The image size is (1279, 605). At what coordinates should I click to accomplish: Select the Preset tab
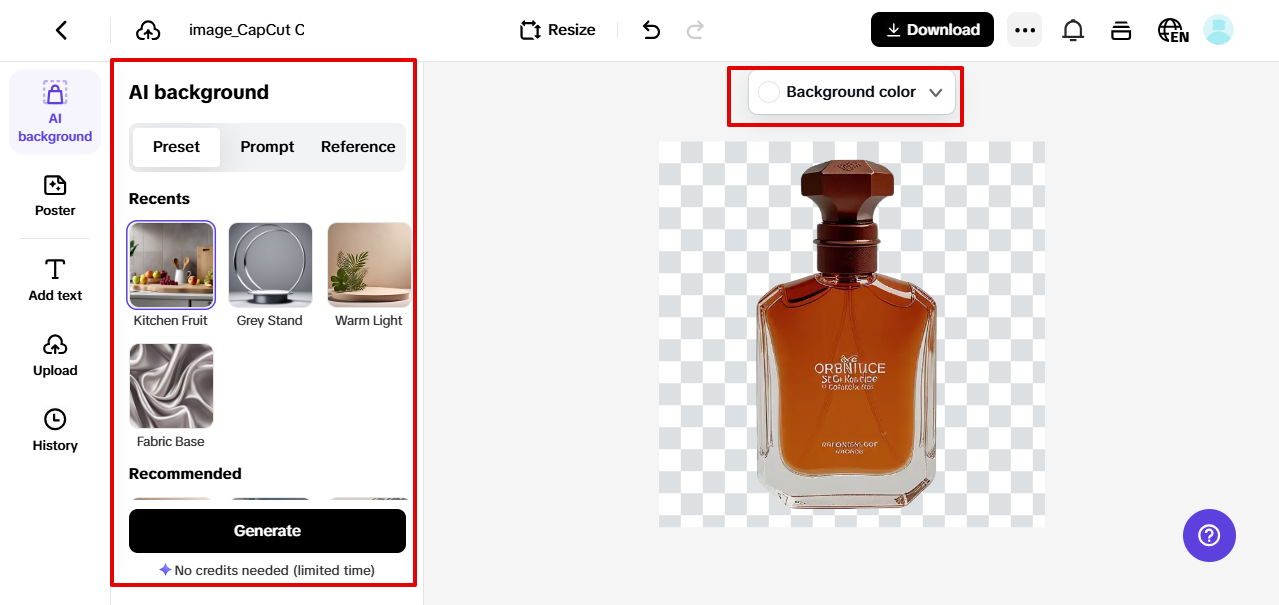tap(175, 146)
